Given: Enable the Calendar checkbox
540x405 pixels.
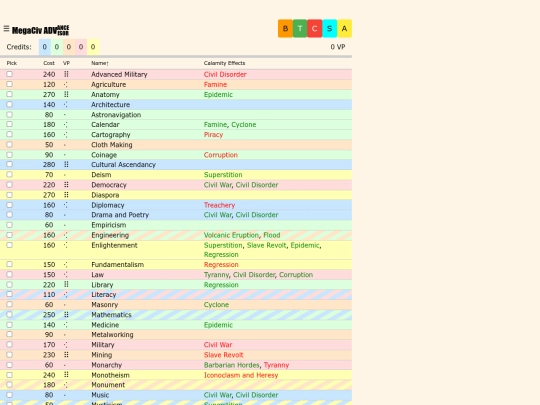Looking at the screenshot, I should click(10, 124).
